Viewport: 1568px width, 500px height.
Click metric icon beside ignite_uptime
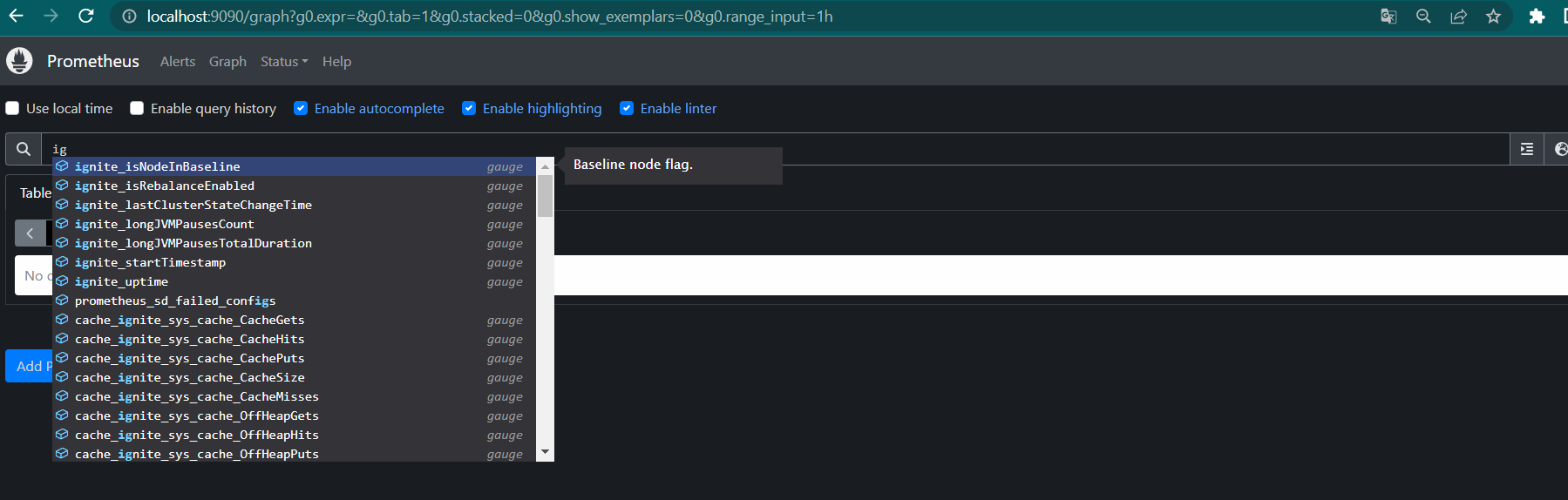click(62, 280)
